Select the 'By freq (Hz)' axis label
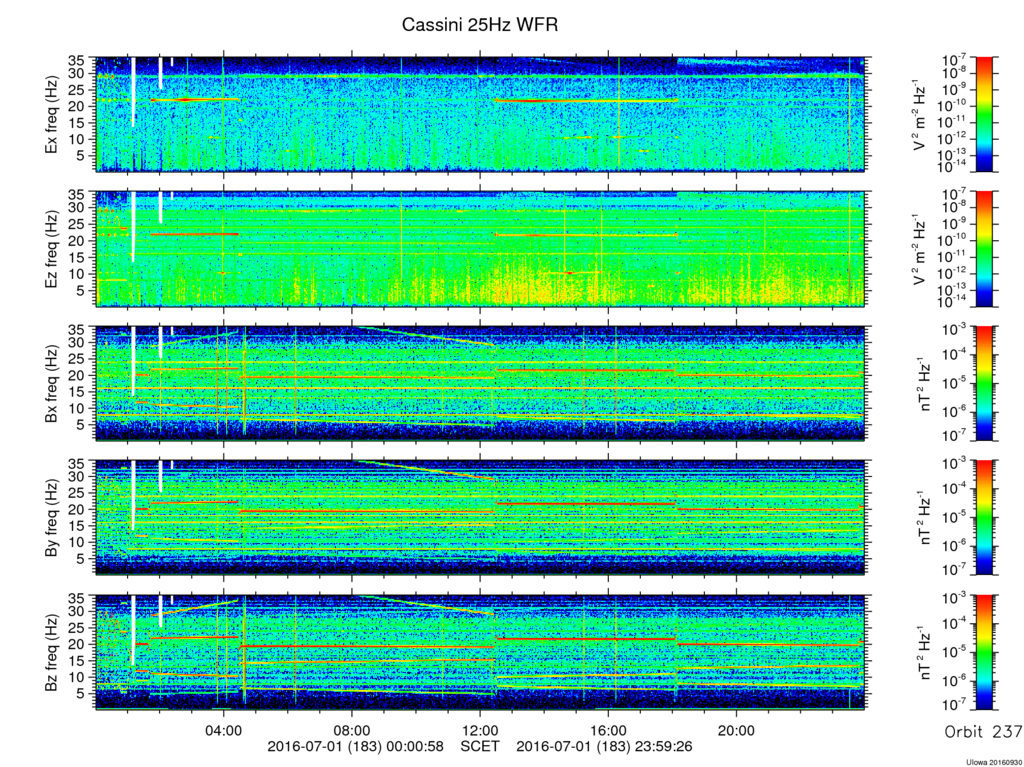The width and height of the screenshot is (1024, 767). (52, 518)
